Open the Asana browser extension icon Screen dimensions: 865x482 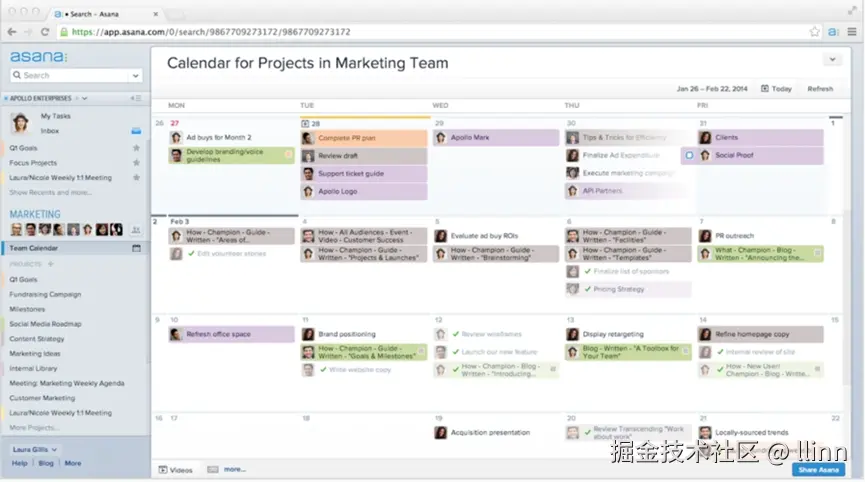pyautogui.click(x=833, y=32)
